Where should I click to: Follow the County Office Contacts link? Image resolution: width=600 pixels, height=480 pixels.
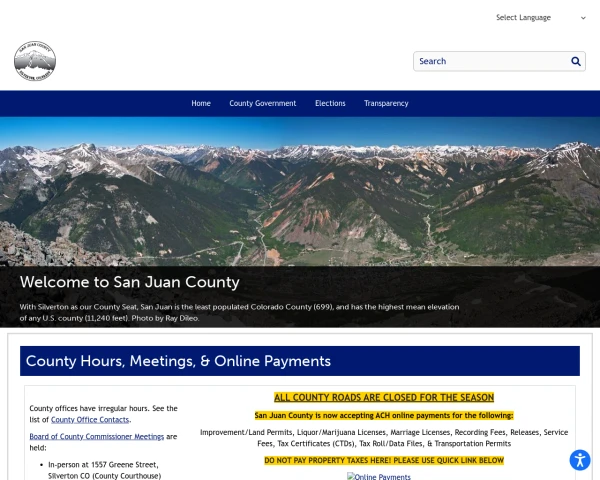[90, 420]
